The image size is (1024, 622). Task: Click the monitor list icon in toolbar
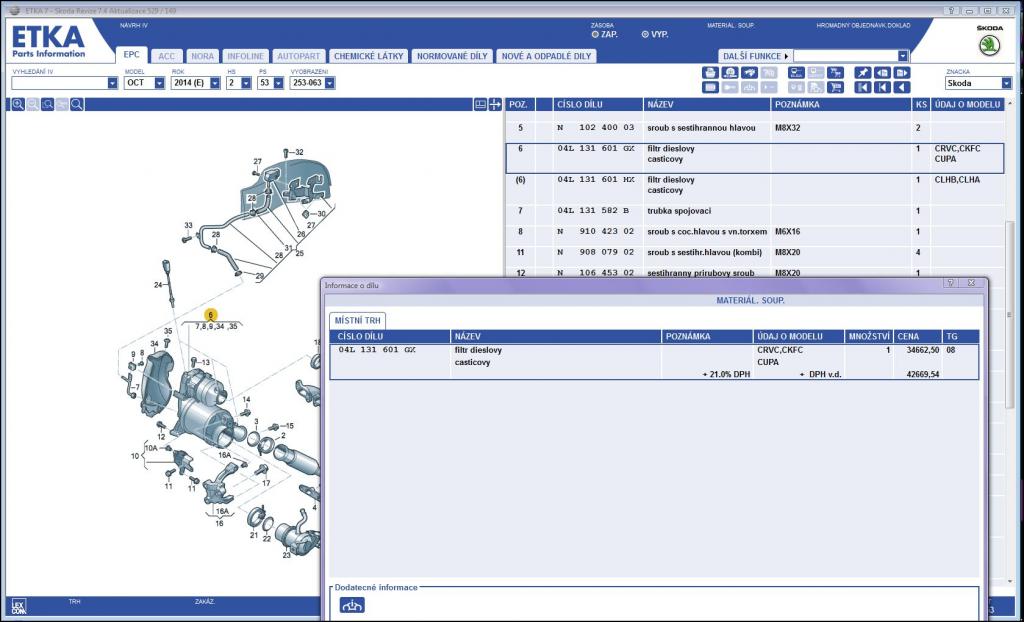point(797,73)
